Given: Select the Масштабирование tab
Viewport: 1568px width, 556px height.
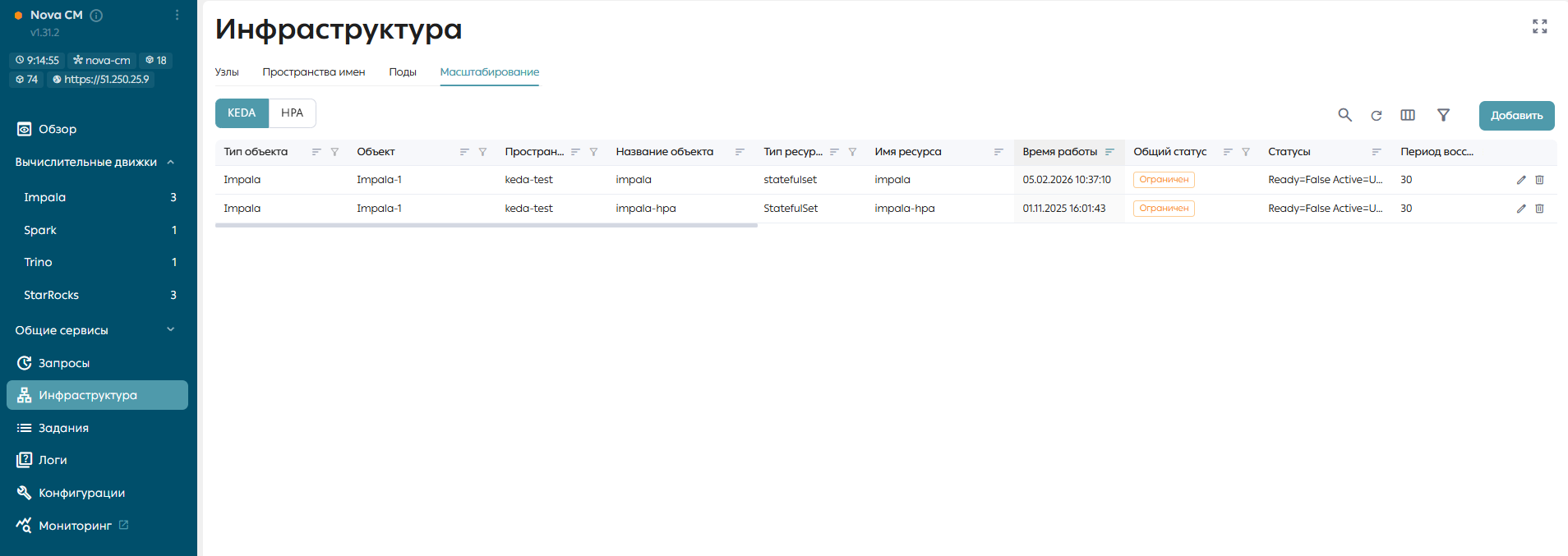Looking at the screenshot, I should (x=490, y=72).
